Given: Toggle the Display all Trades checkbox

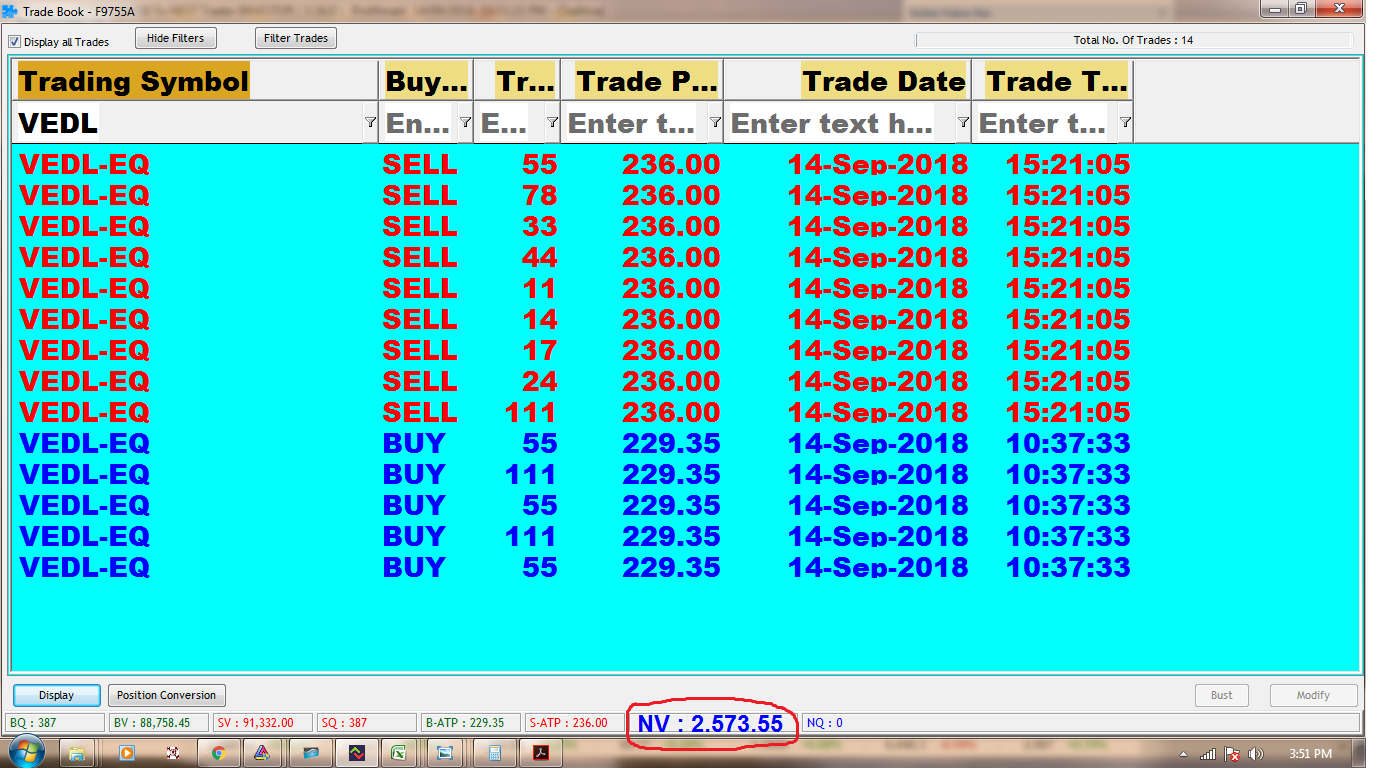Looking at the screenshot, I should (x=14, y=42).
